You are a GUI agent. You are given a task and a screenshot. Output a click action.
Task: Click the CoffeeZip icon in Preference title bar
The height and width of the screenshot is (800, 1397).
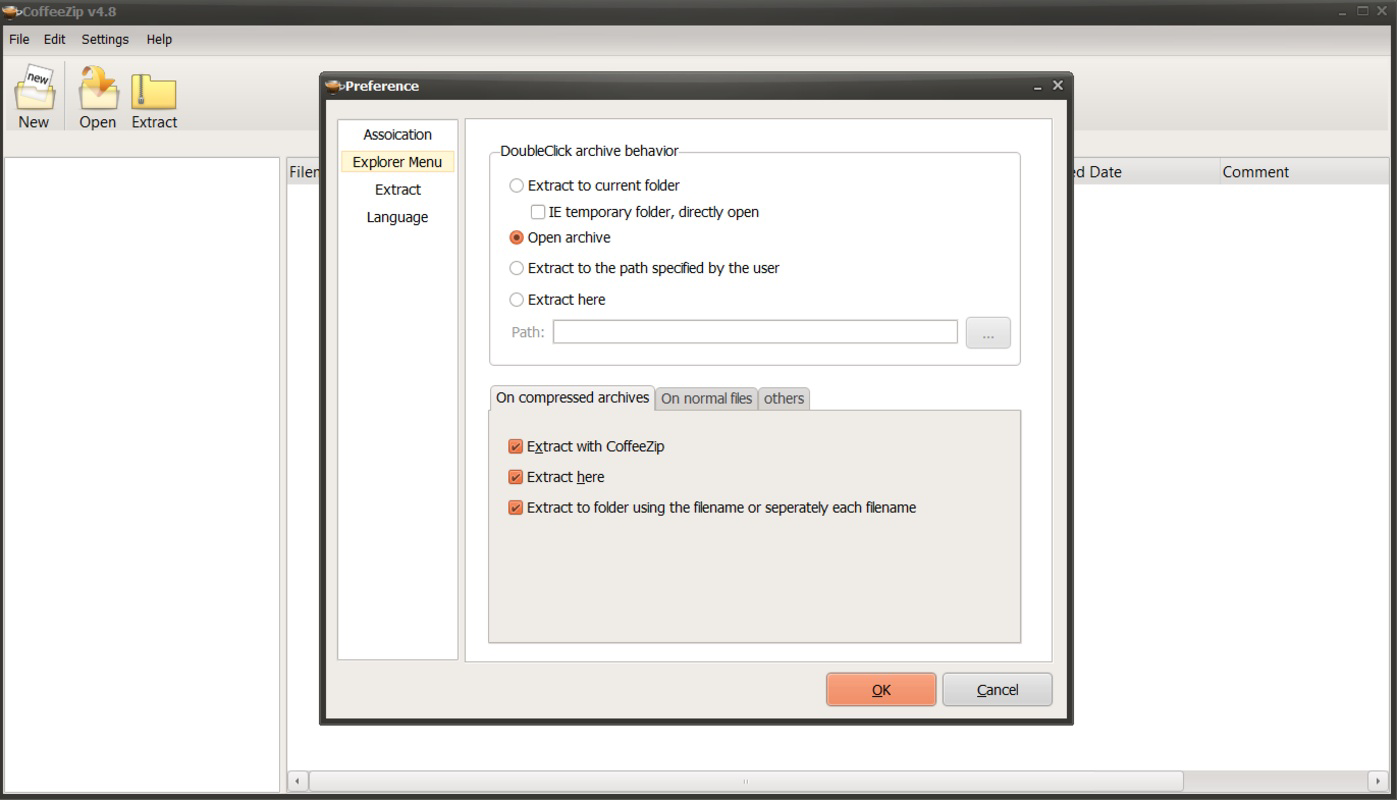pyautogui.click(x=334, y=86)
